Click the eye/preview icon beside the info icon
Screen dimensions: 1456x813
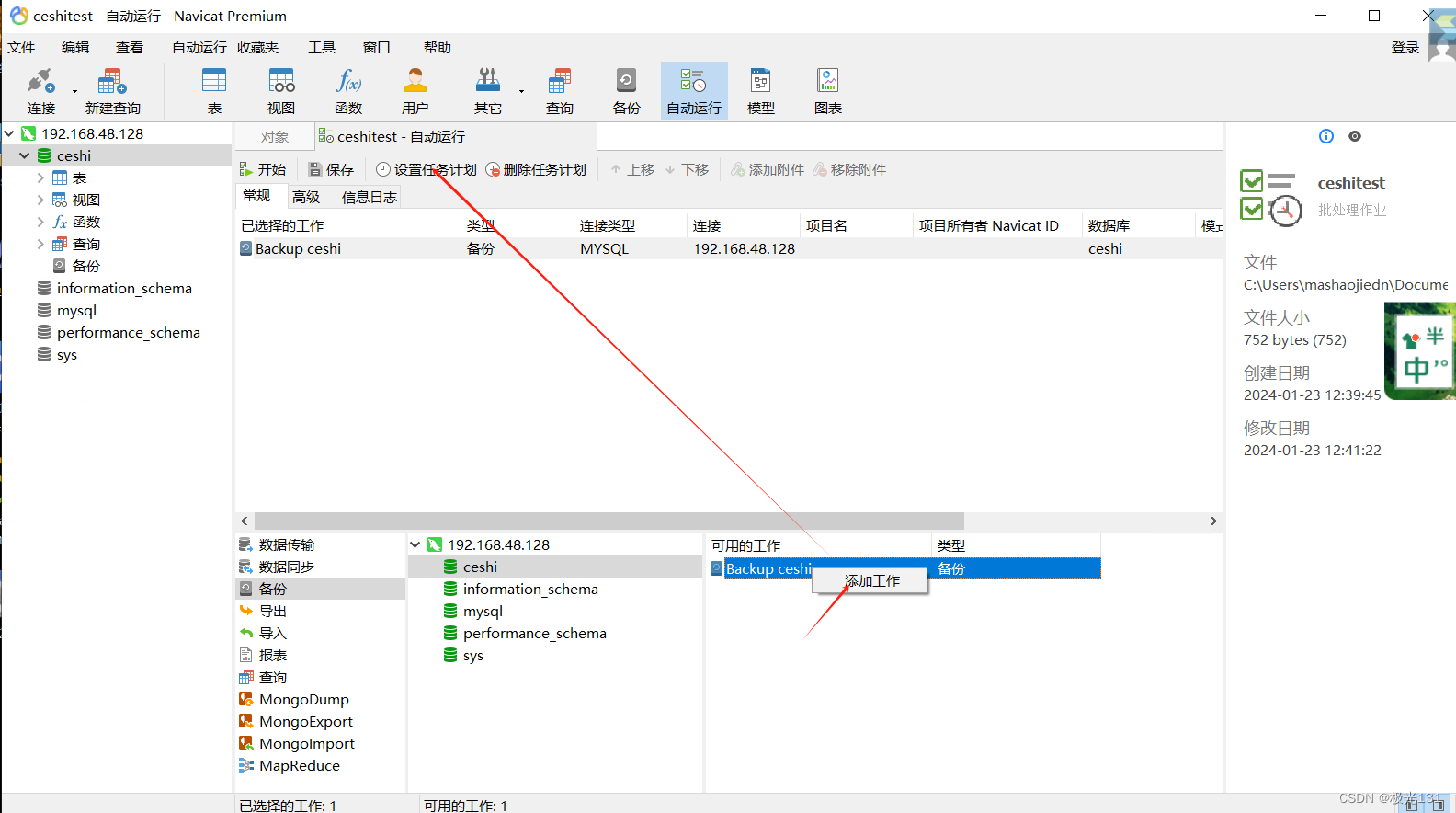click(1355, 136)
